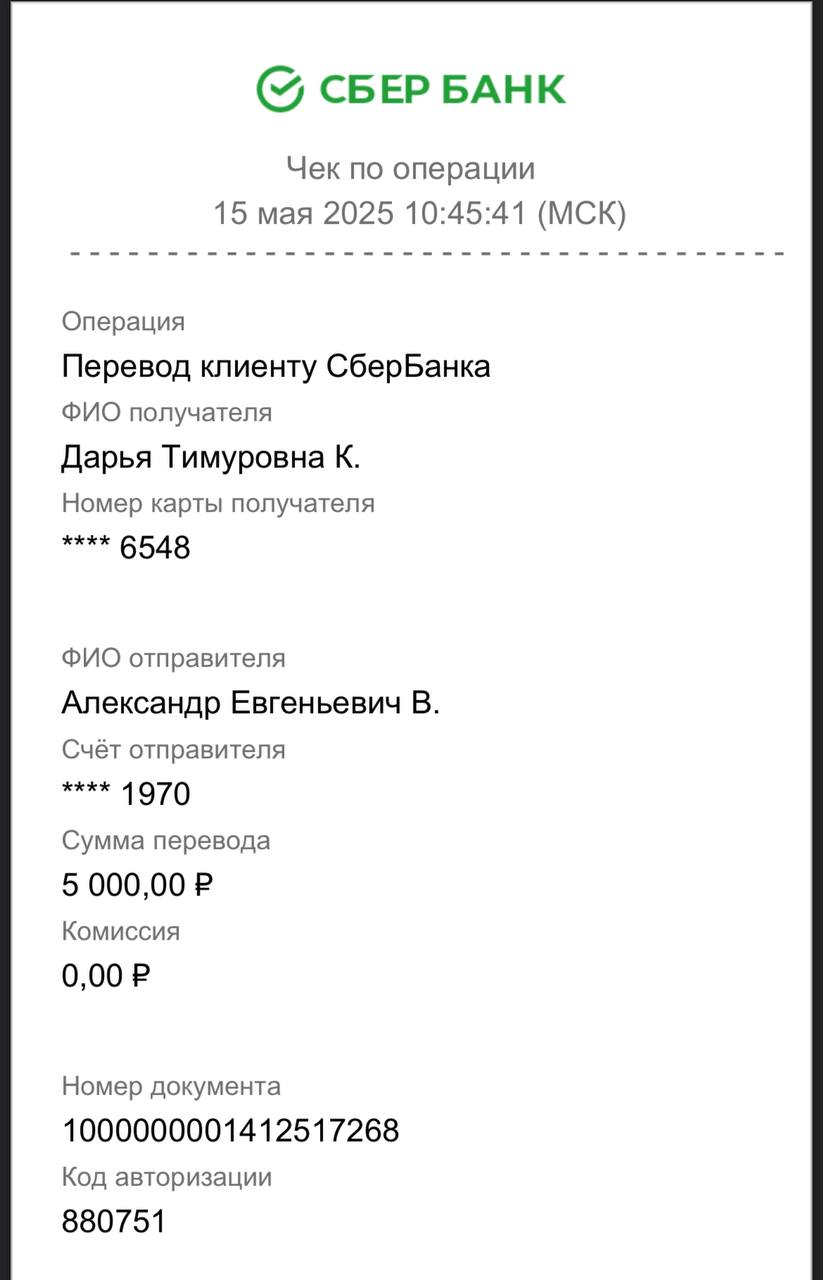This screenshot has height=1280, width=823.
Task: Select the amount 5 000,00 ₽
Action: 138,885
